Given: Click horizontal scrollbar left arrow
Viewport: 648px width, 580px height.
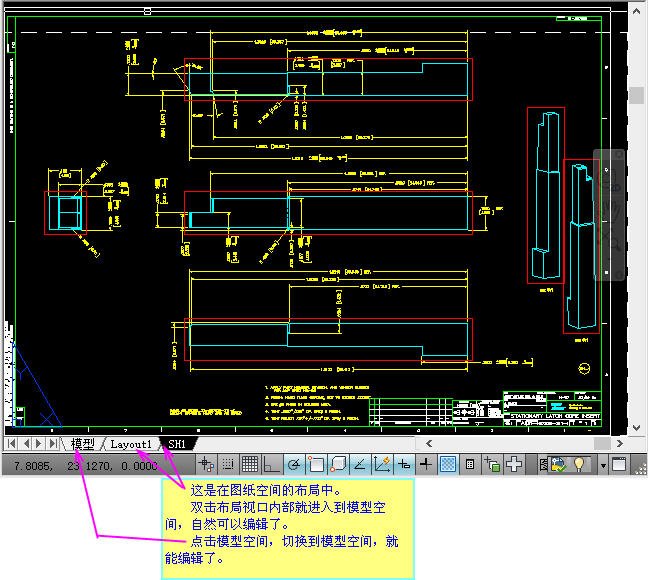Looking at the screenshot, I should (x=428, y=443).
